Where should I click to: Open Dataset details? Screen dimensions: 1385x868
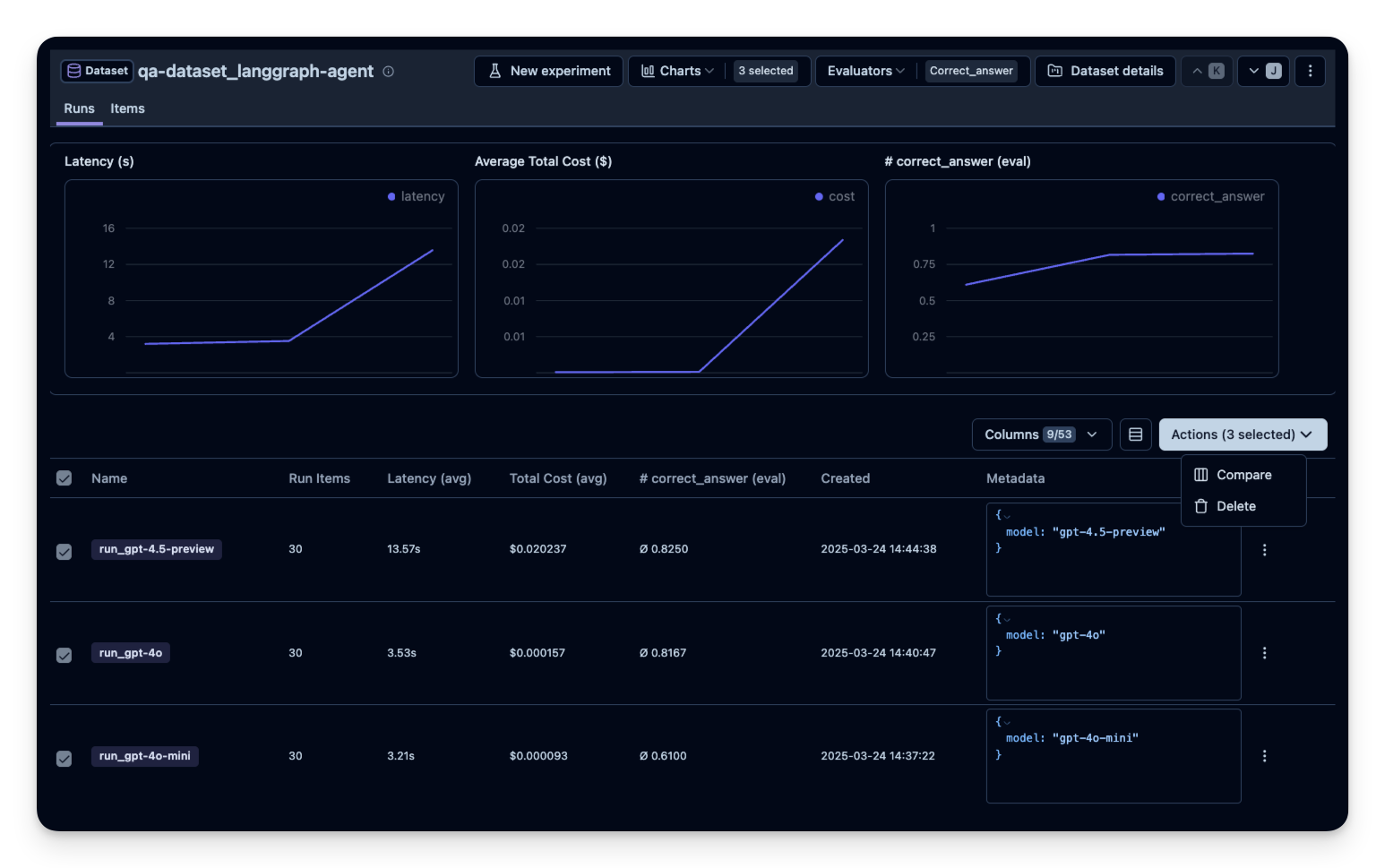coord(1105,71)
